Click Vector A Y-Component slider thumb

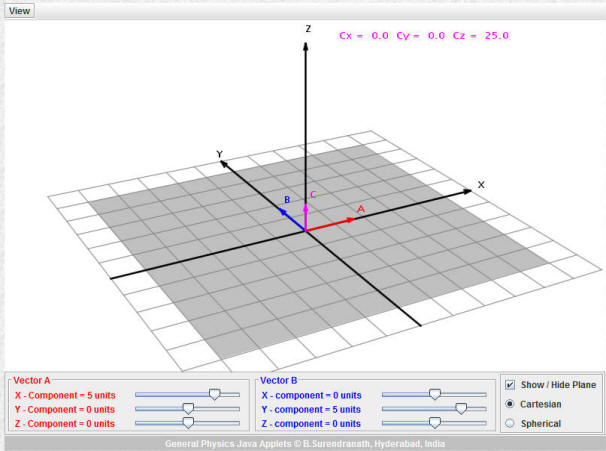(188, 409)
